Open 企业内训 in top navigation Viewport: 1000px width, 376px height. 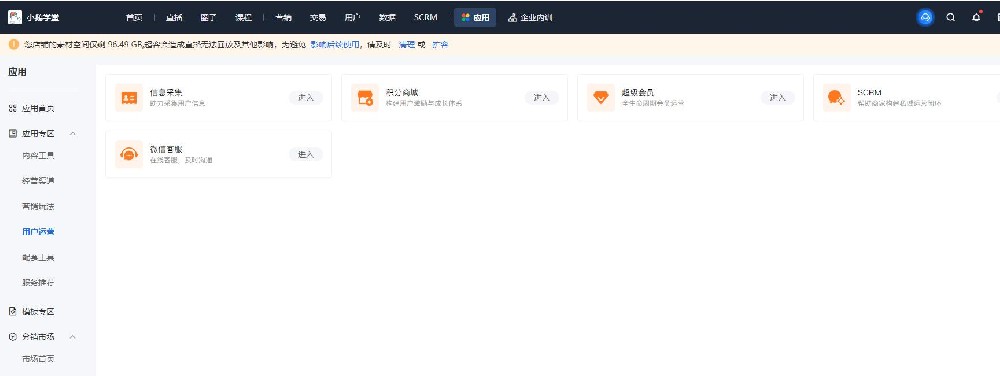[x=530, y=18]
